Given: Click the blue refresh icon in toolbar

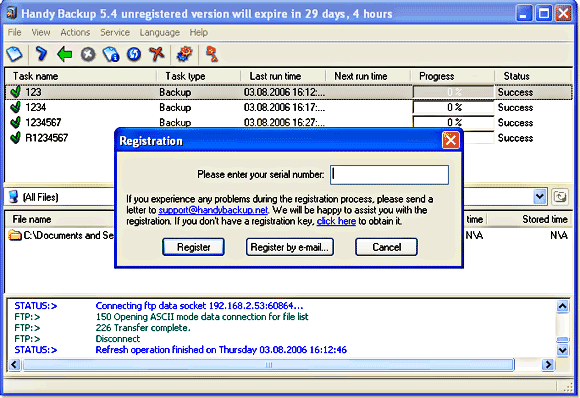Looking at the screenshot, I should [134, 54].
